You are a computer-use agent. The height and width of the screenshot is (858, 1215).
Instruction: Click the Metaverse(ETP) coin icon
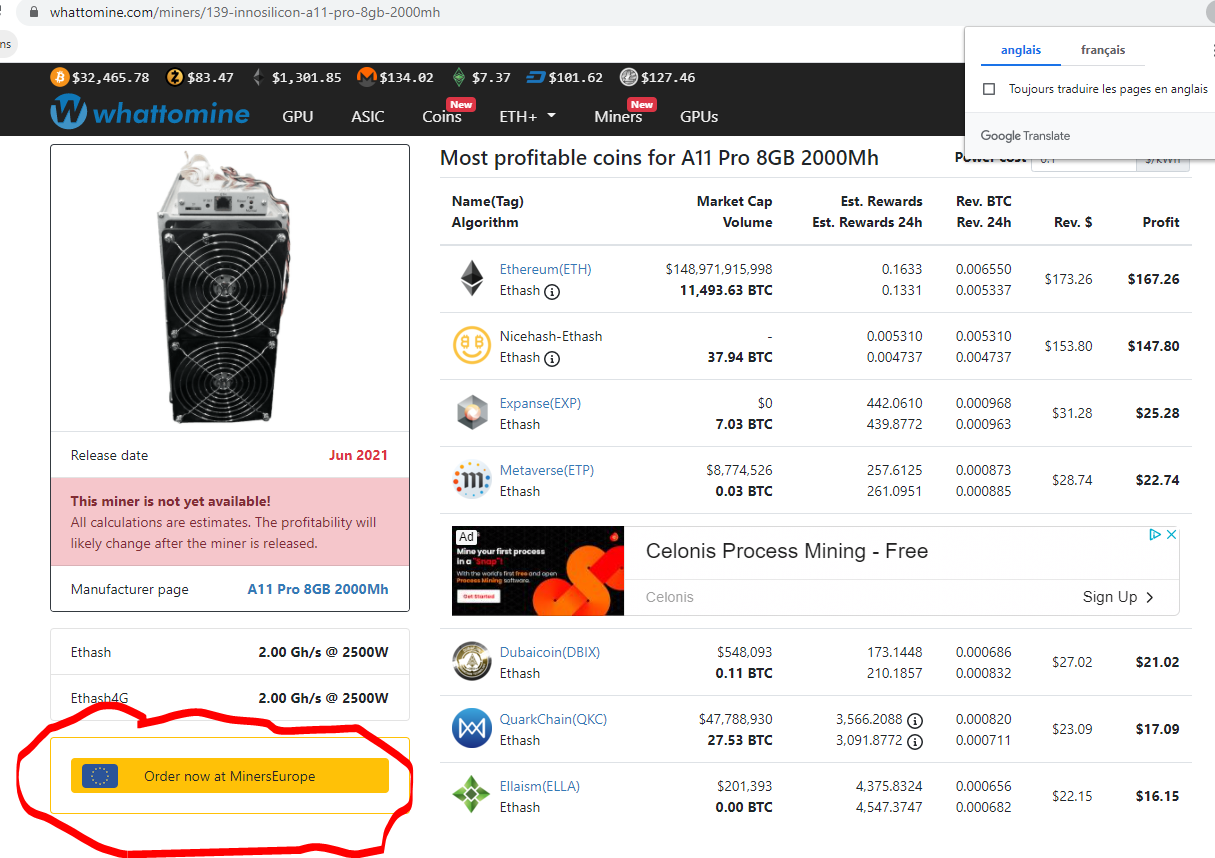(471, 479)
